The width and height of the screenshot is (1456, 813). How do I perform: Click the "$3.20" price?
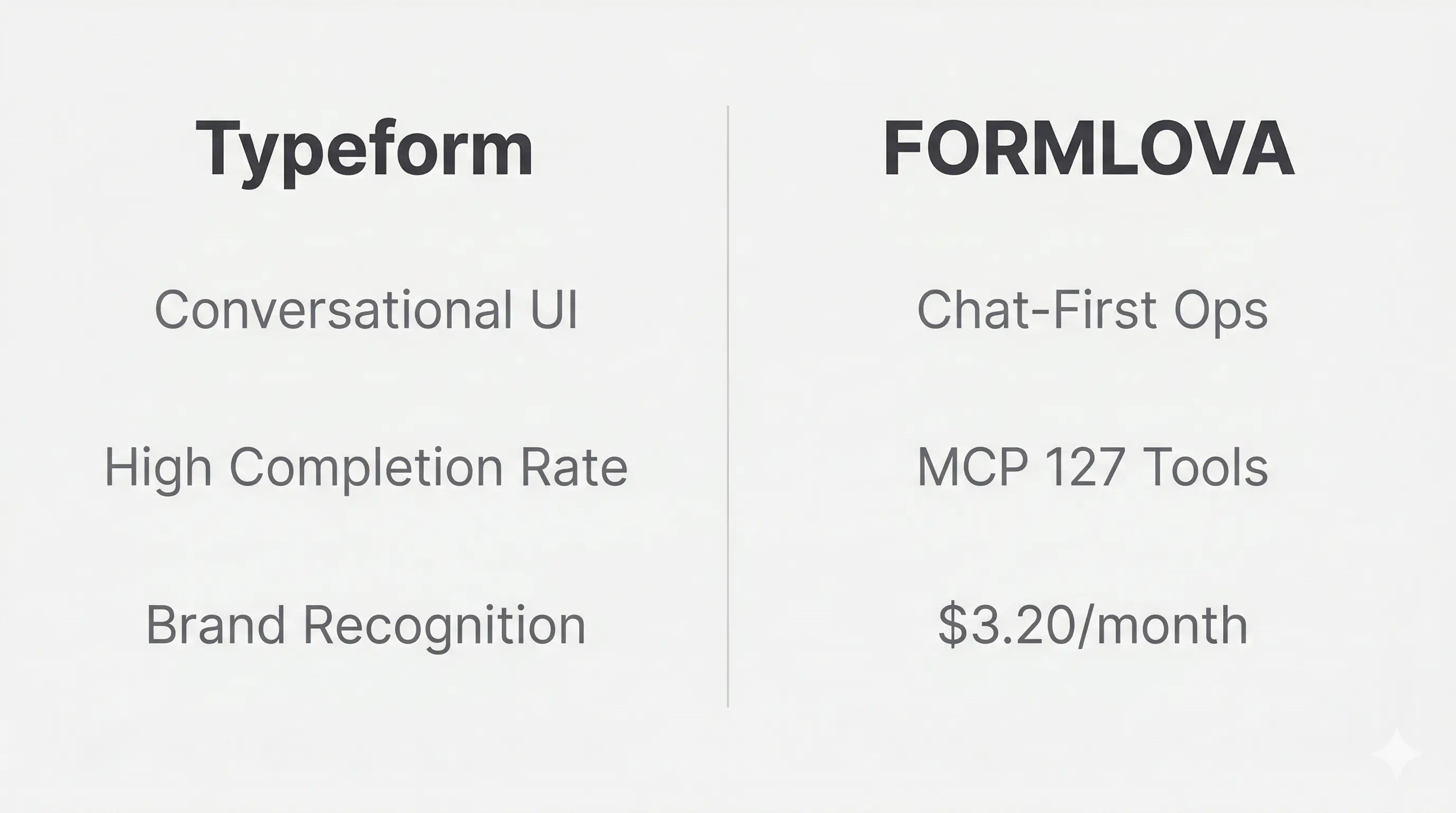click(x=1006, y=625)
